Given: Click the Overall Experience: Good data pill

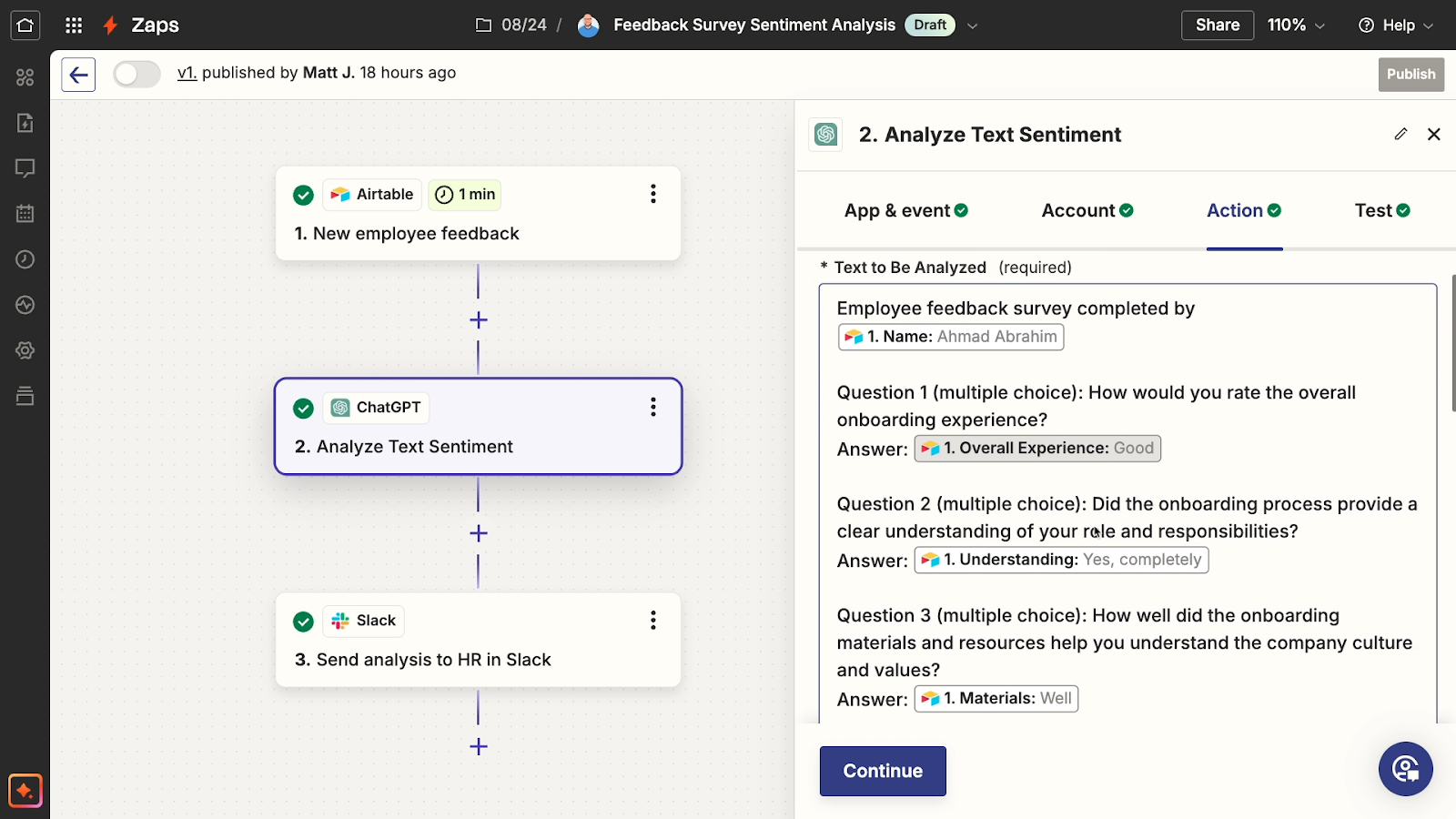Looking at the screenshot, I should click(x=1037, y=449).
